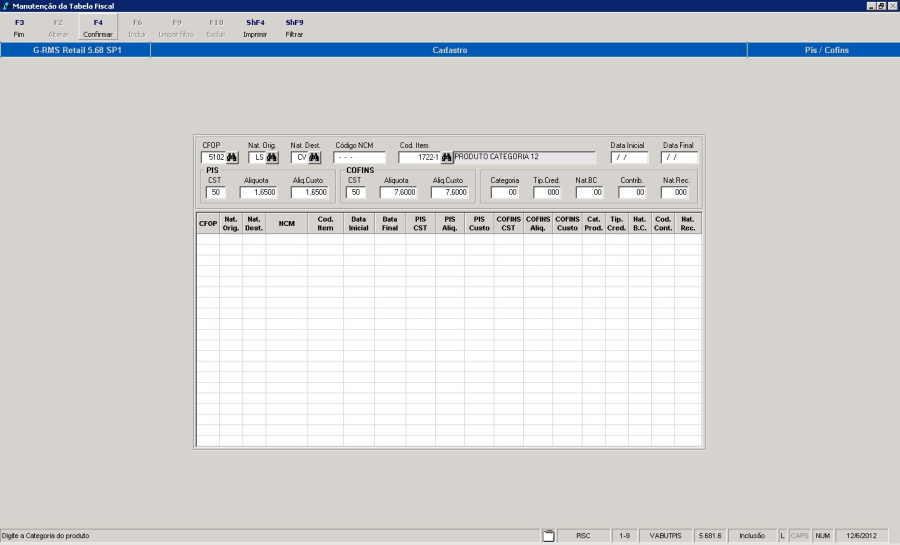Click the grayed F10 Excluir button

point(216,28)
